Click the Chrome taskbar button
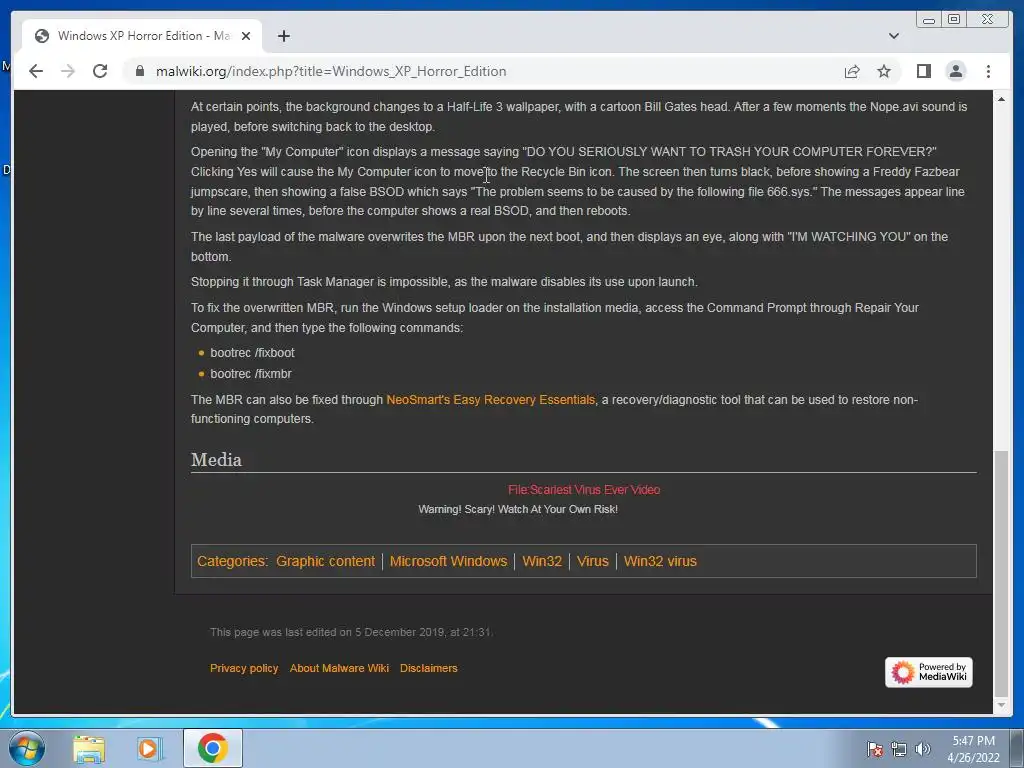 pos(212,748)
